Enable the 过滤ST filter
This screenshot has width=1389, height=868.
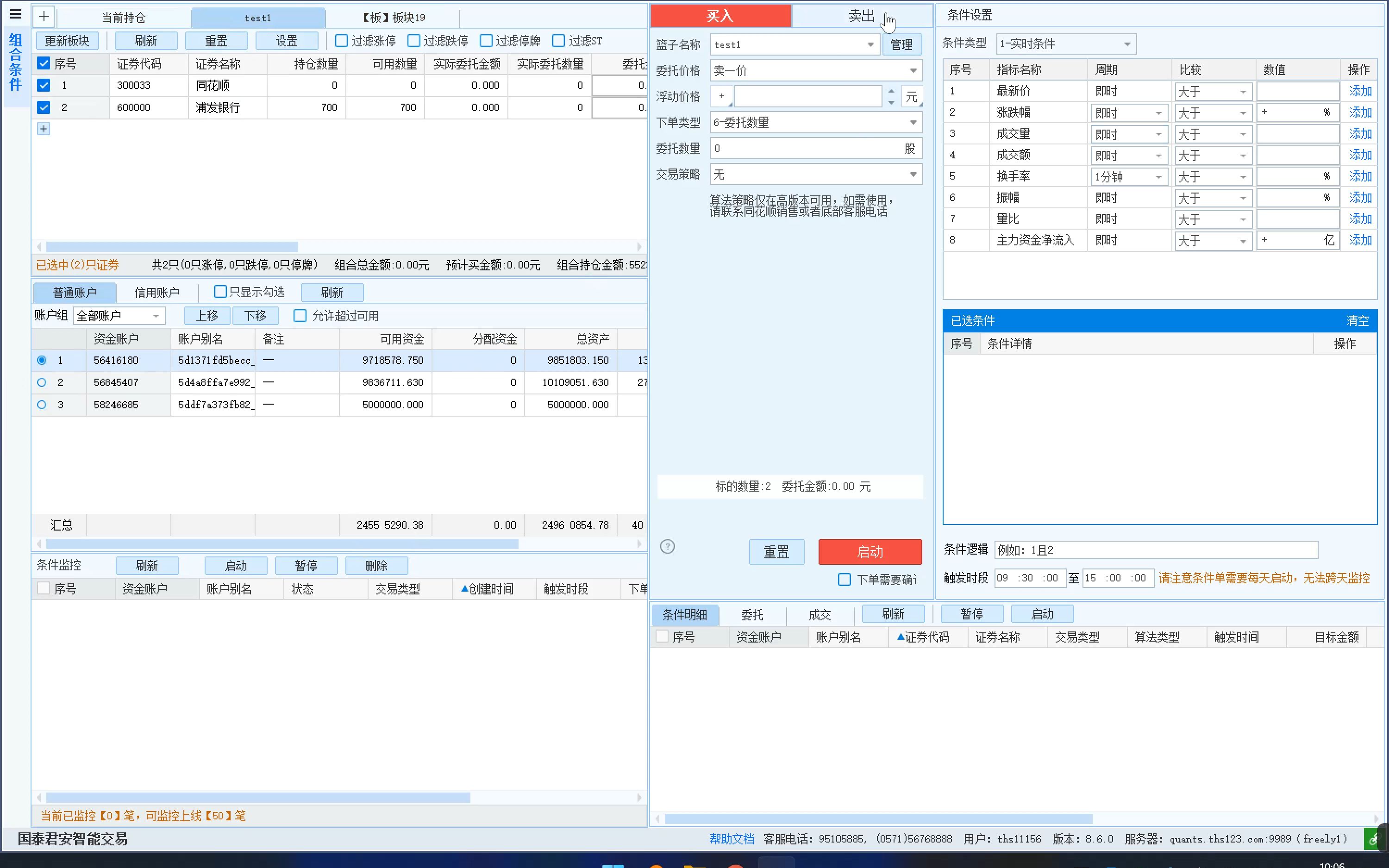point(558,41)
